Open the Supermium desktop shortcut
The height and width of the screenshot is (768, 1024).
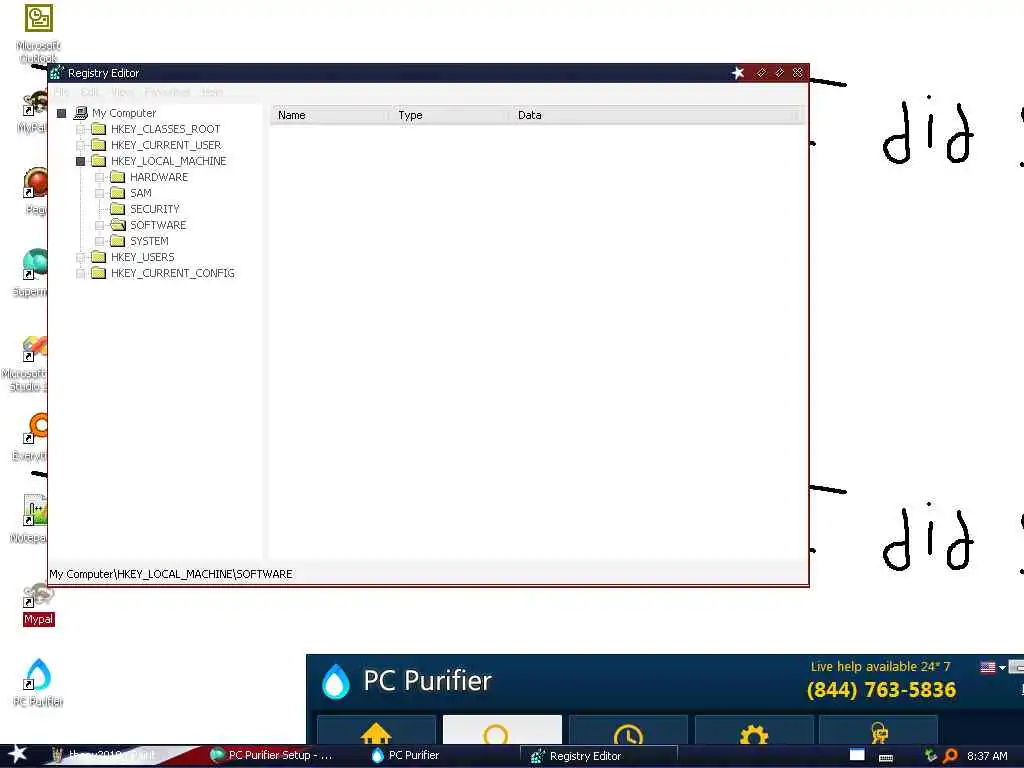click(35, 264)
